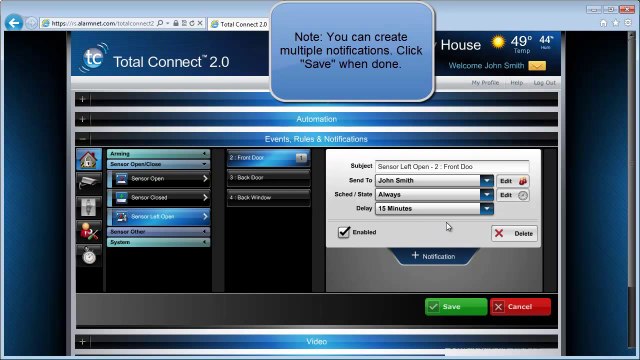Select the 4 : Back Window sensor

point(268,198)
